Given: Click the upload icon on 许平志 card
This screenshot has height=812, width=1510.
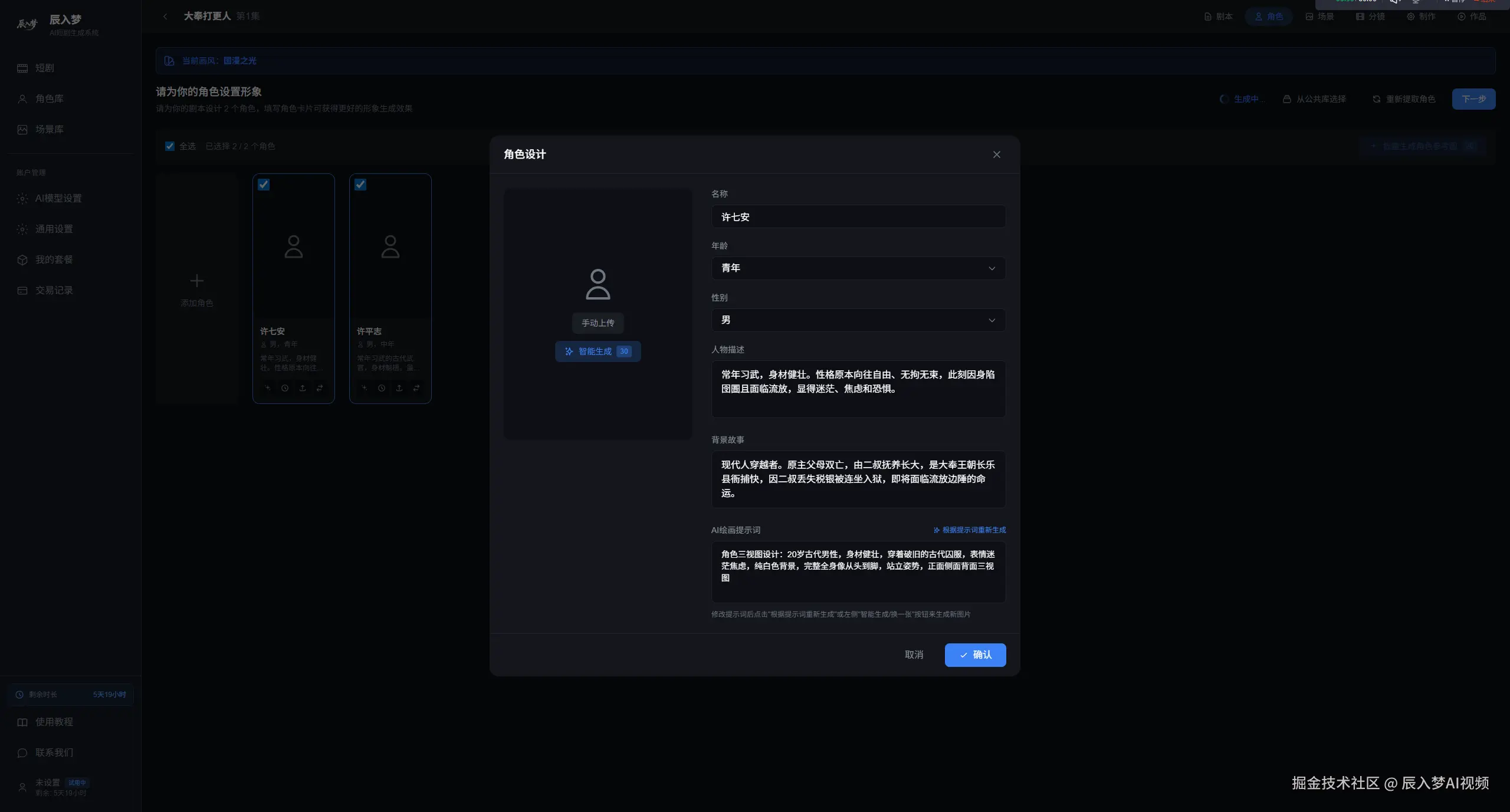Looking at the screenshot, I should (x=399, y=388).
